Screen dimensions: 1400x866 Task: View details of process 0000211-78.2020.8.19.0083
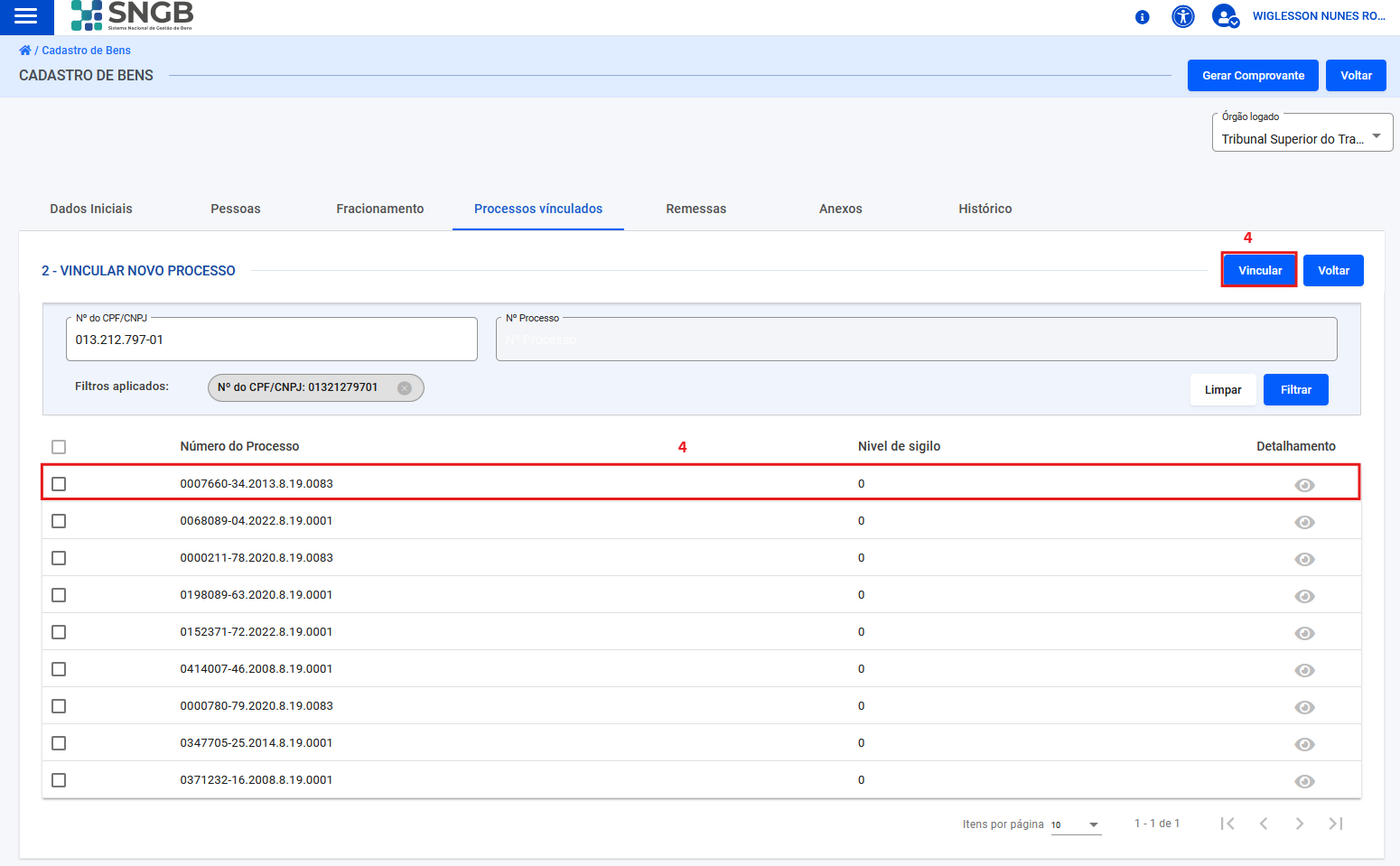tap(1304, 560)
